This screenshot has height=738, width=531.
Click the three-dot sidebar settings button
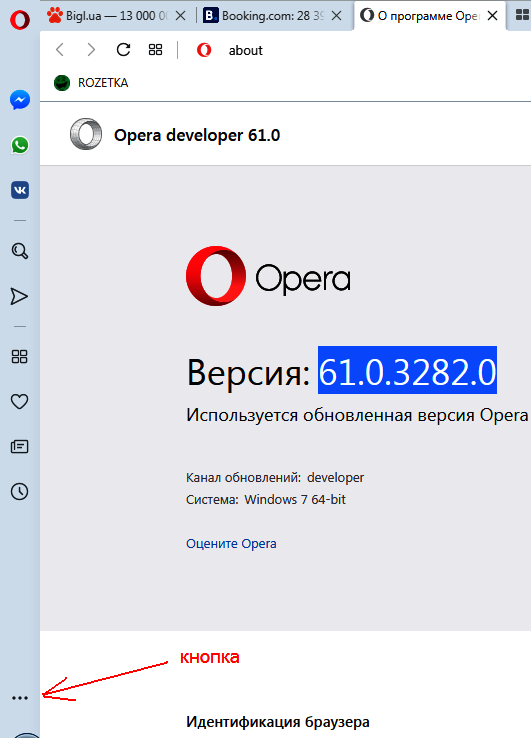coord(20,698)
